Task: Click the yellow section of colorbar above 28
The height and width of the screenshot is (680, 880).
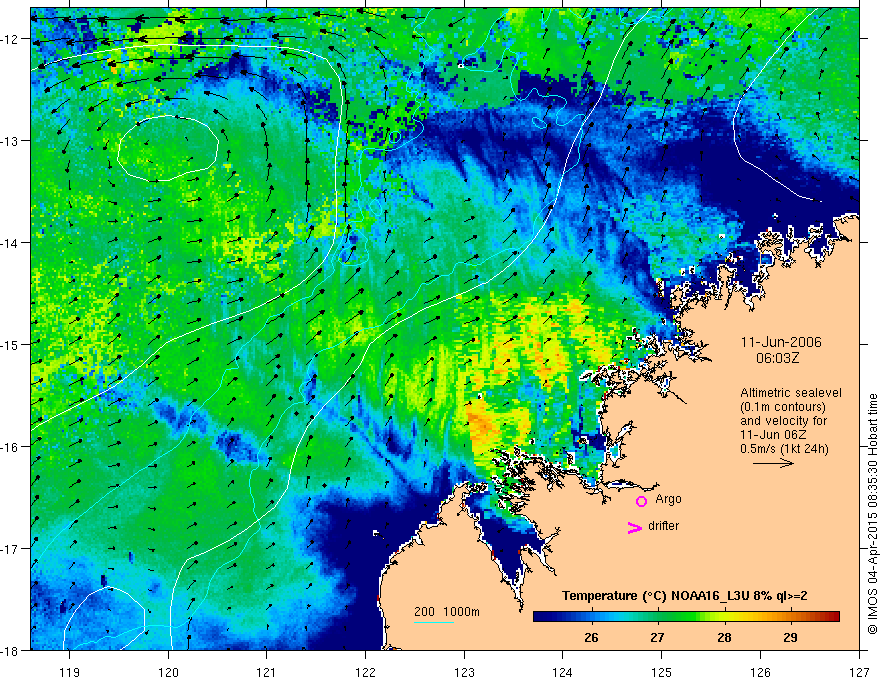Action: point(724,617)
